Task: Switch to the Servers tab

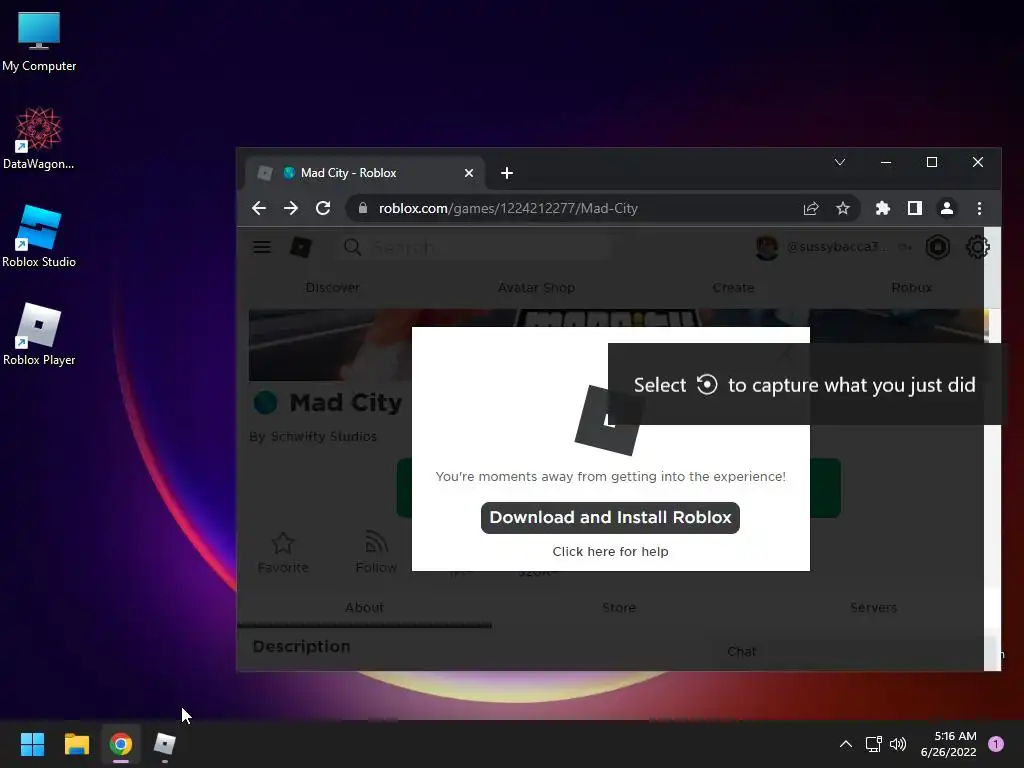Action: coord(874,607)
